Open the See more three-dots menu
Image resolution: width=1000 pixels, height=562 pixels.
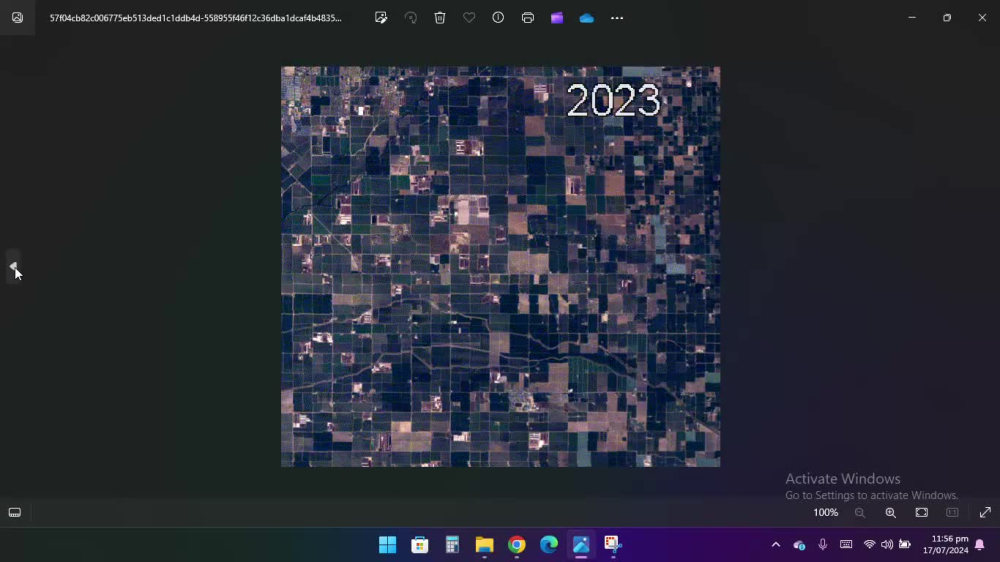[617, 18]
